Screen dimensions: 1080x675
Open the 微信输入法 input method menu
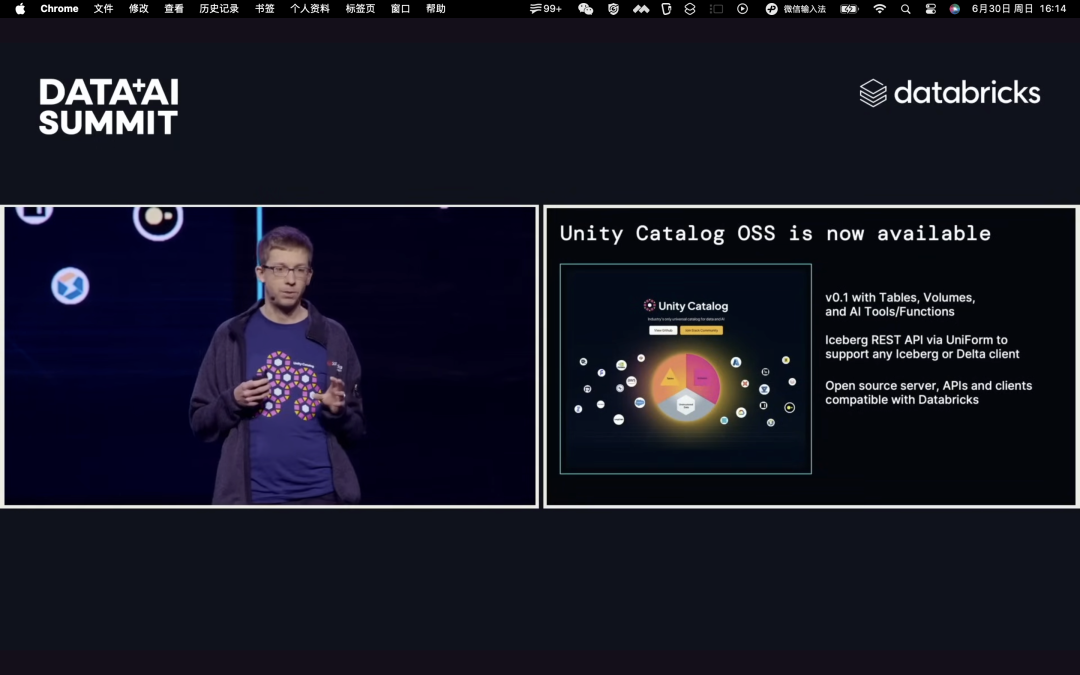[796, 9]
